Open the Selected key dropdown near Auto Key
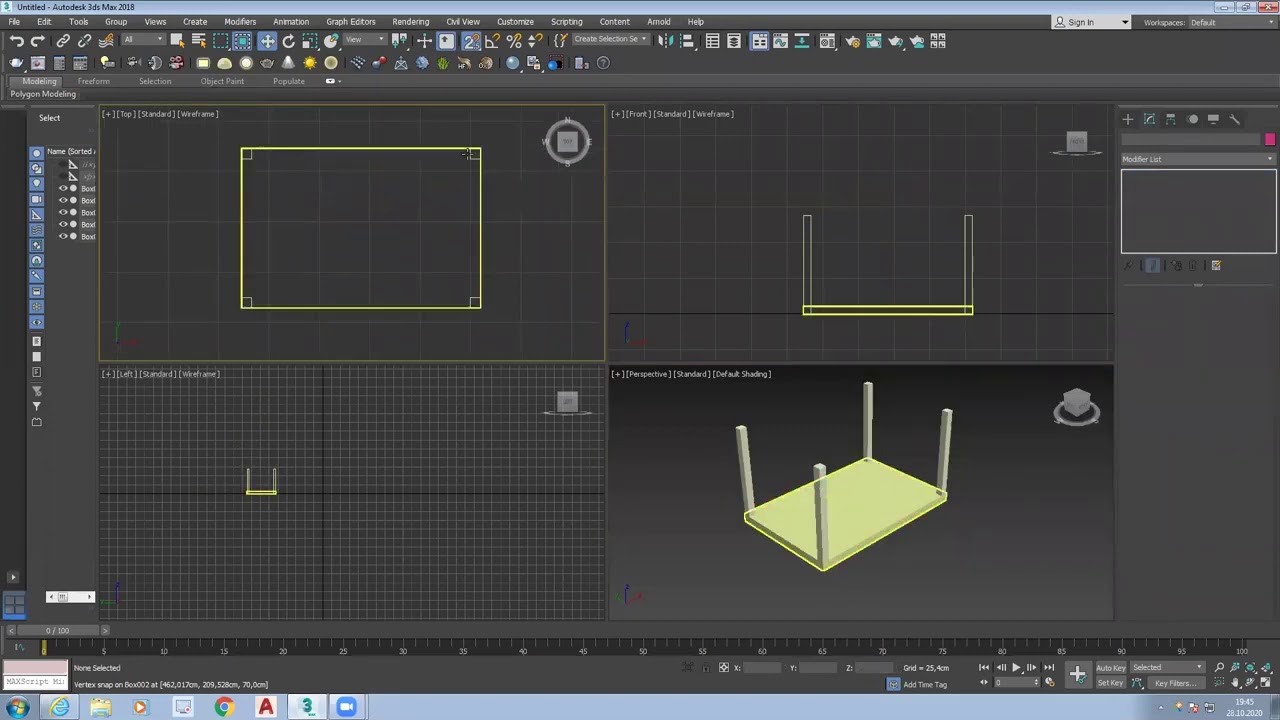 [1167, 668]
